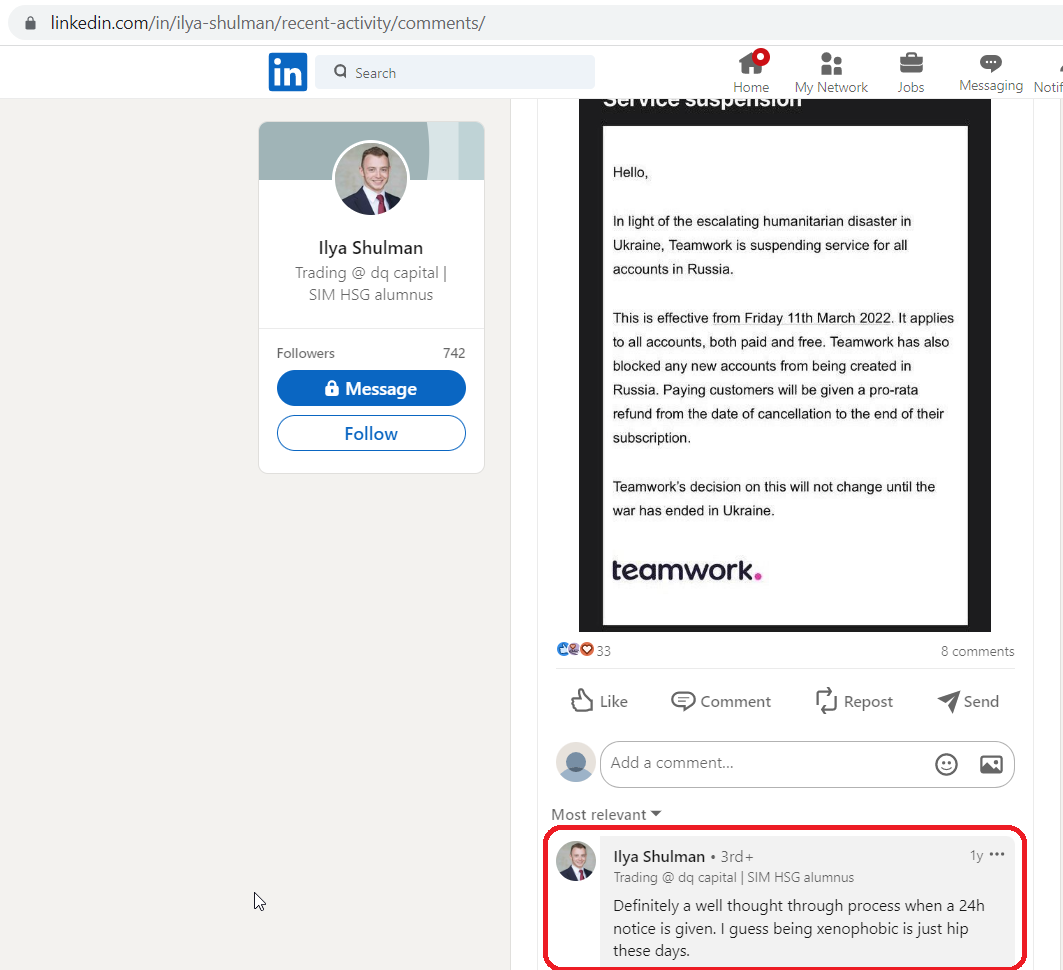
Task: Follow Ilya Shulman
Action: pos(371,433)
